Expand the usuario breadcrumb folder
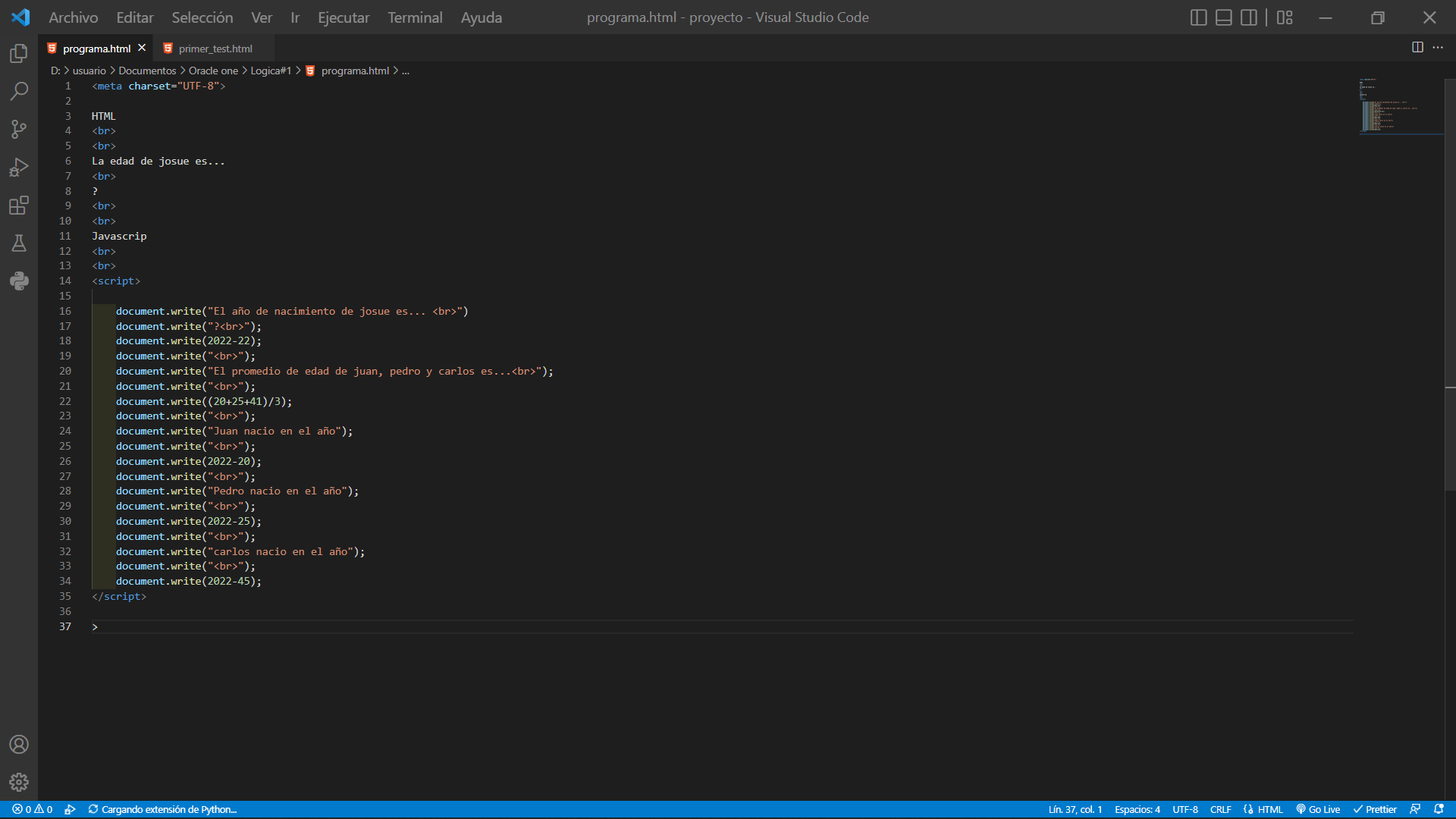 [x=89, y=71]
